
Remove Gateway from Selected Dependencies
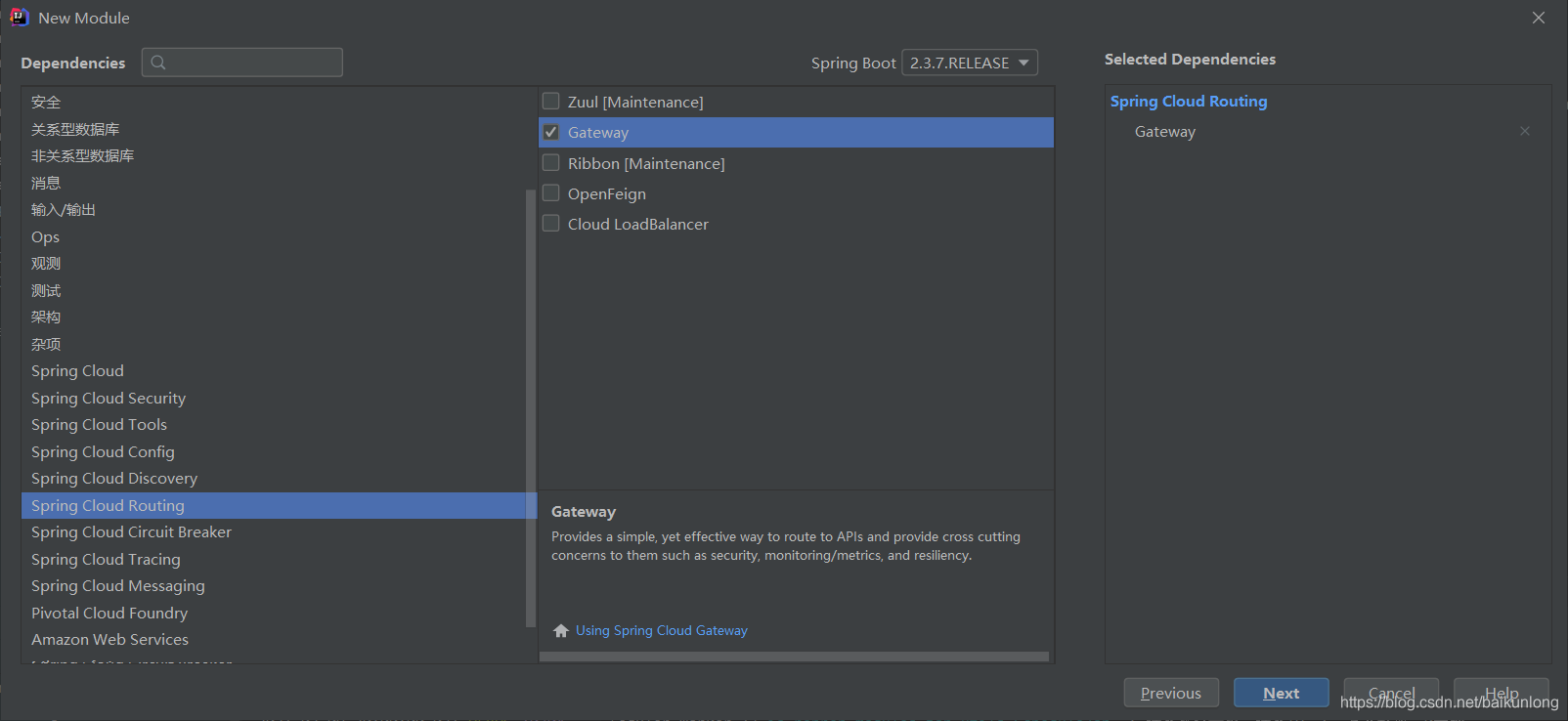point(1525,131)
